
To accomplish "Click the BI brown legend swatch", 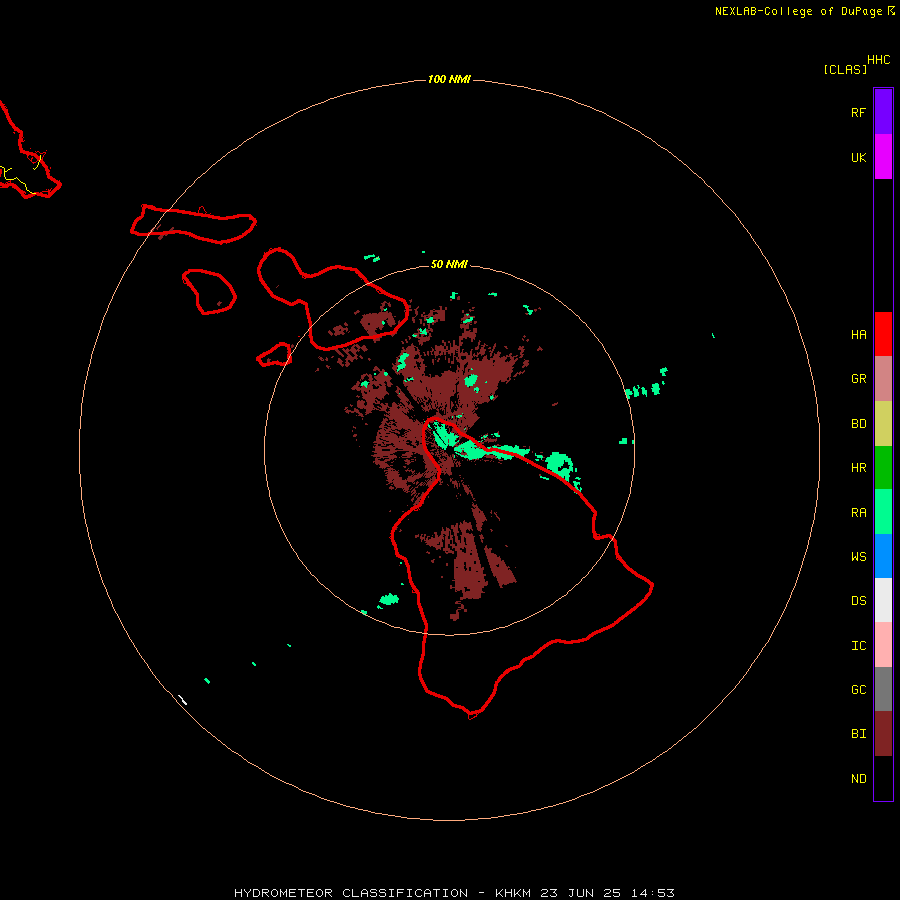I will (883, 734).
